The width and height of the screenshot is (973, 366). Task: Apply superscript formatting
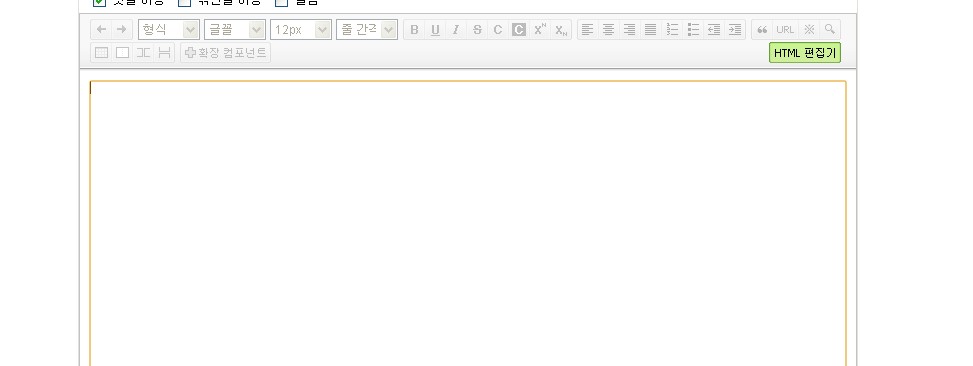point(540,30)
